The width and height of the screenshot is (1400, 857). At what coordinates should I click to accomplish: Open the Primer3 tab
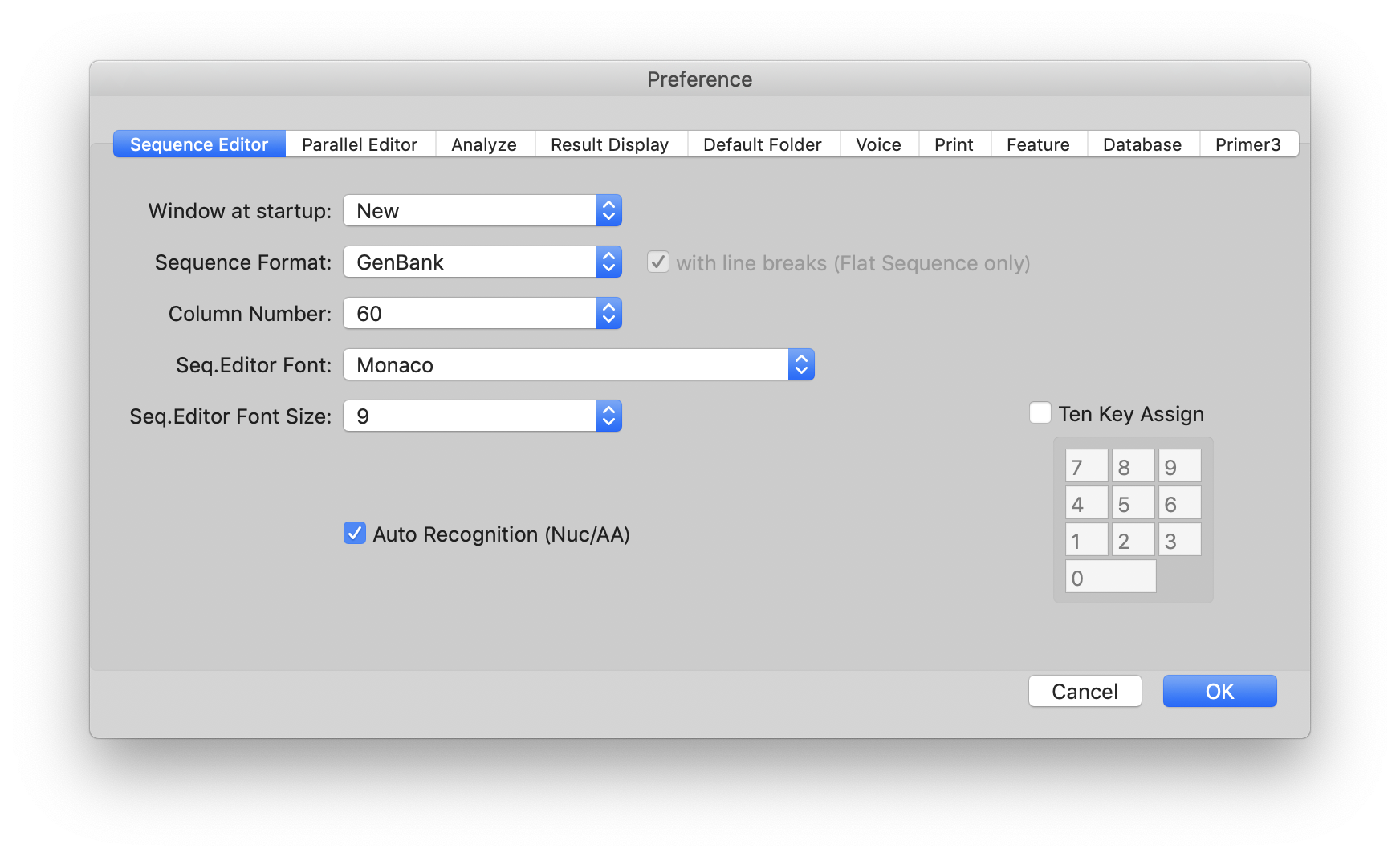tap(1247, 144)
